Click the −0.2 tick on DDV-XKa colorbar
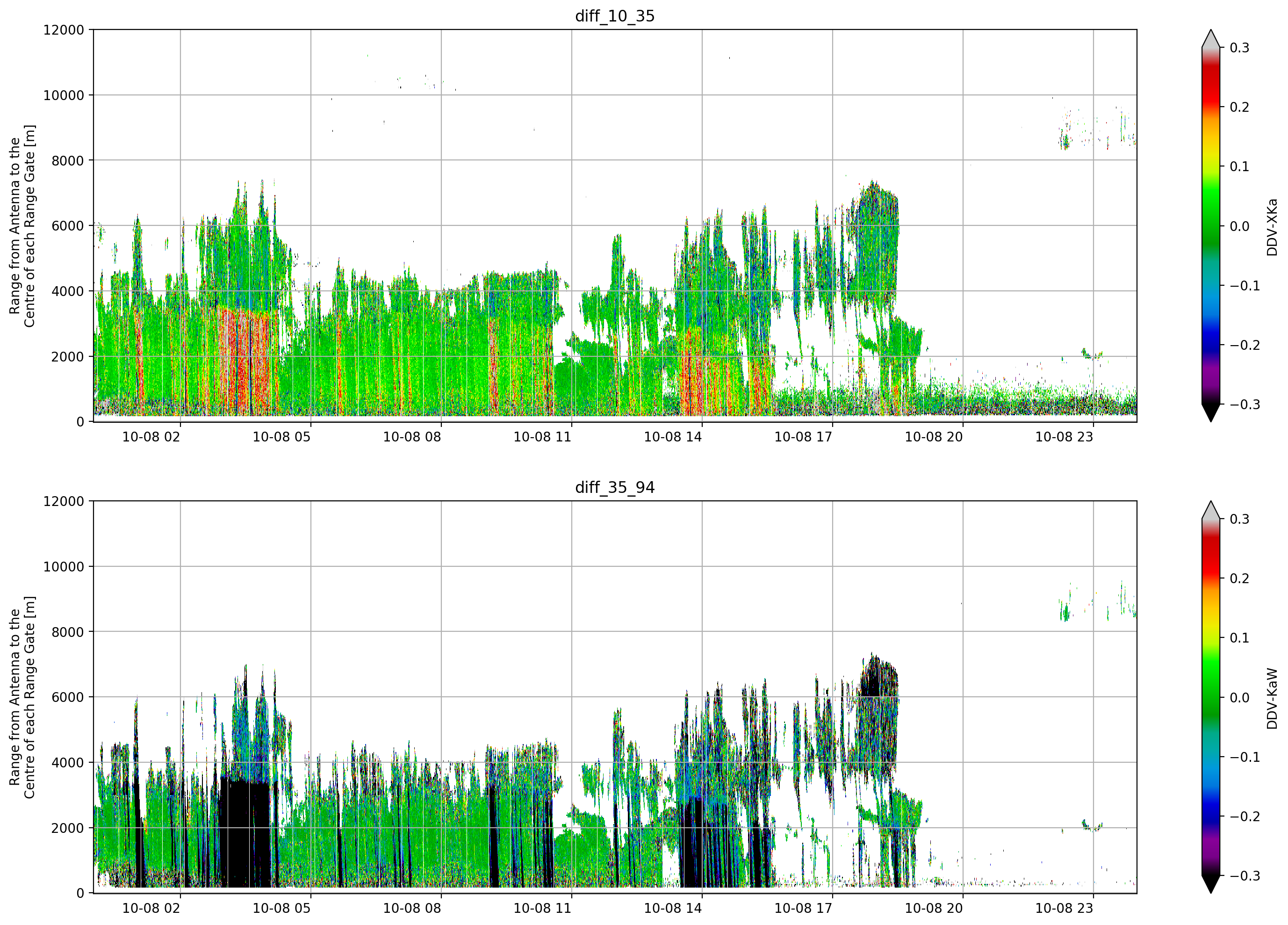Image resolution: width=1288 pixels, height=925 pixels. 1245,346
